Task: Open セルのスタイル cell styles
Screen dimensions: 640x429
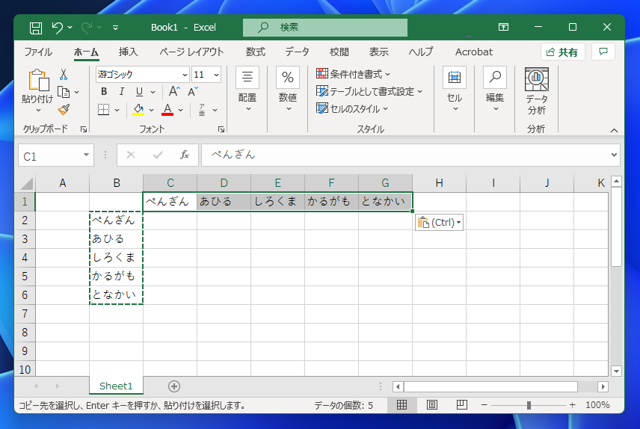Action: click(x=352, y=109)
